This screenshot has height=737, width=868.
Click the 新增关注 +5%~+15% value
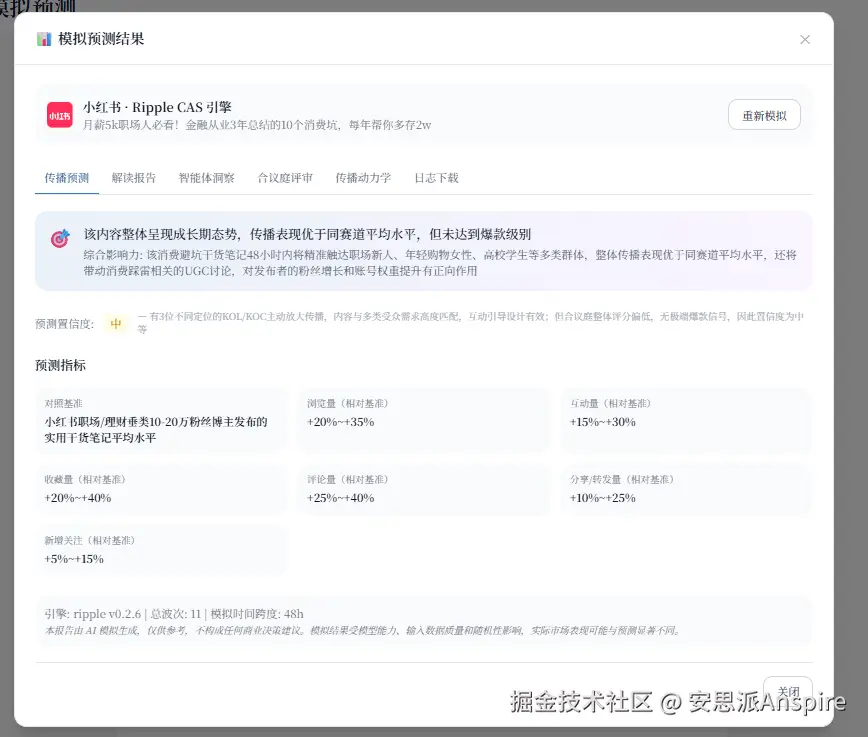(x=74, y=559)
